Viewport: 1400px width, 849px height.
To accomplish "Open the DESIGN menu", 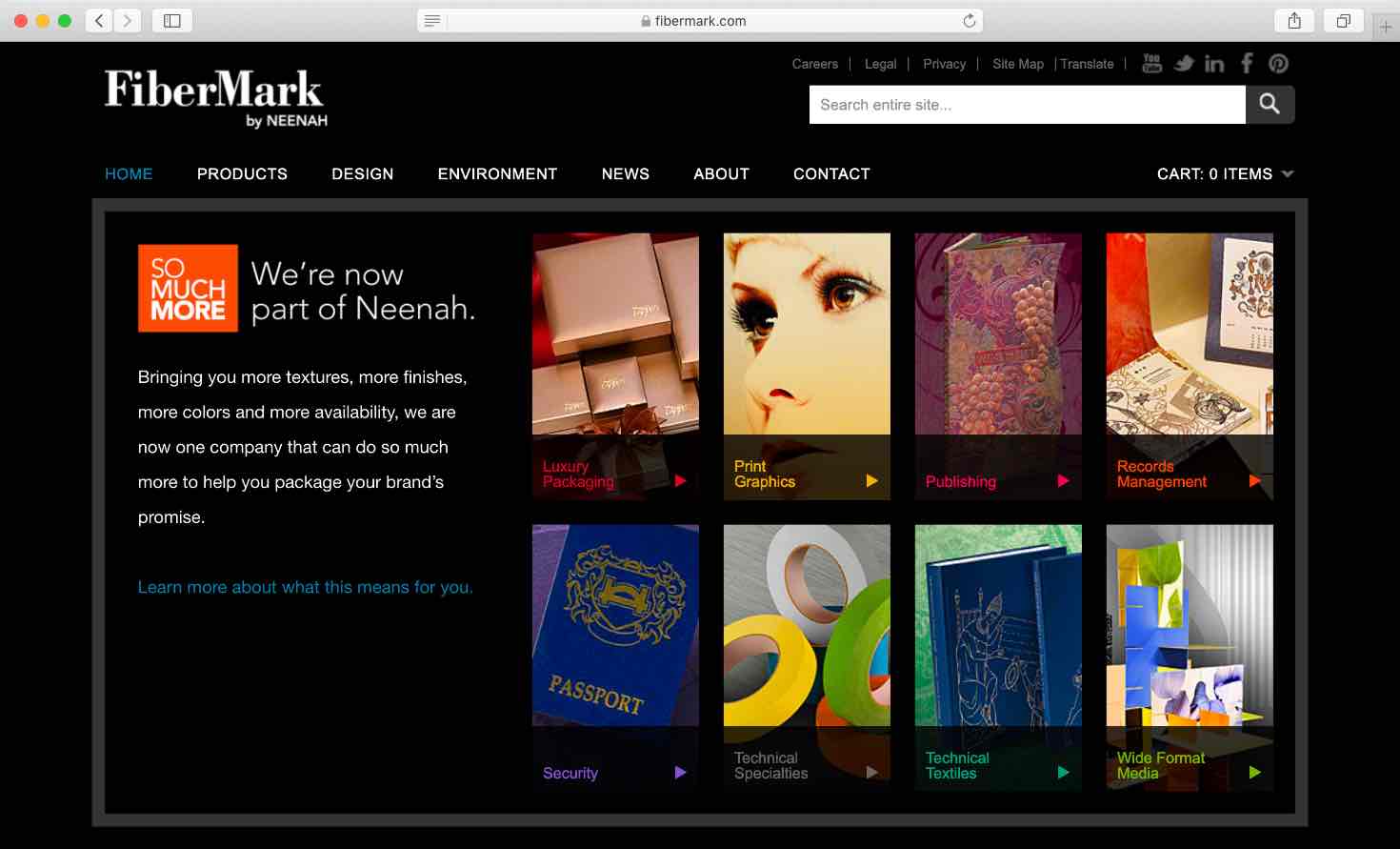I will [x=363, y=174].
